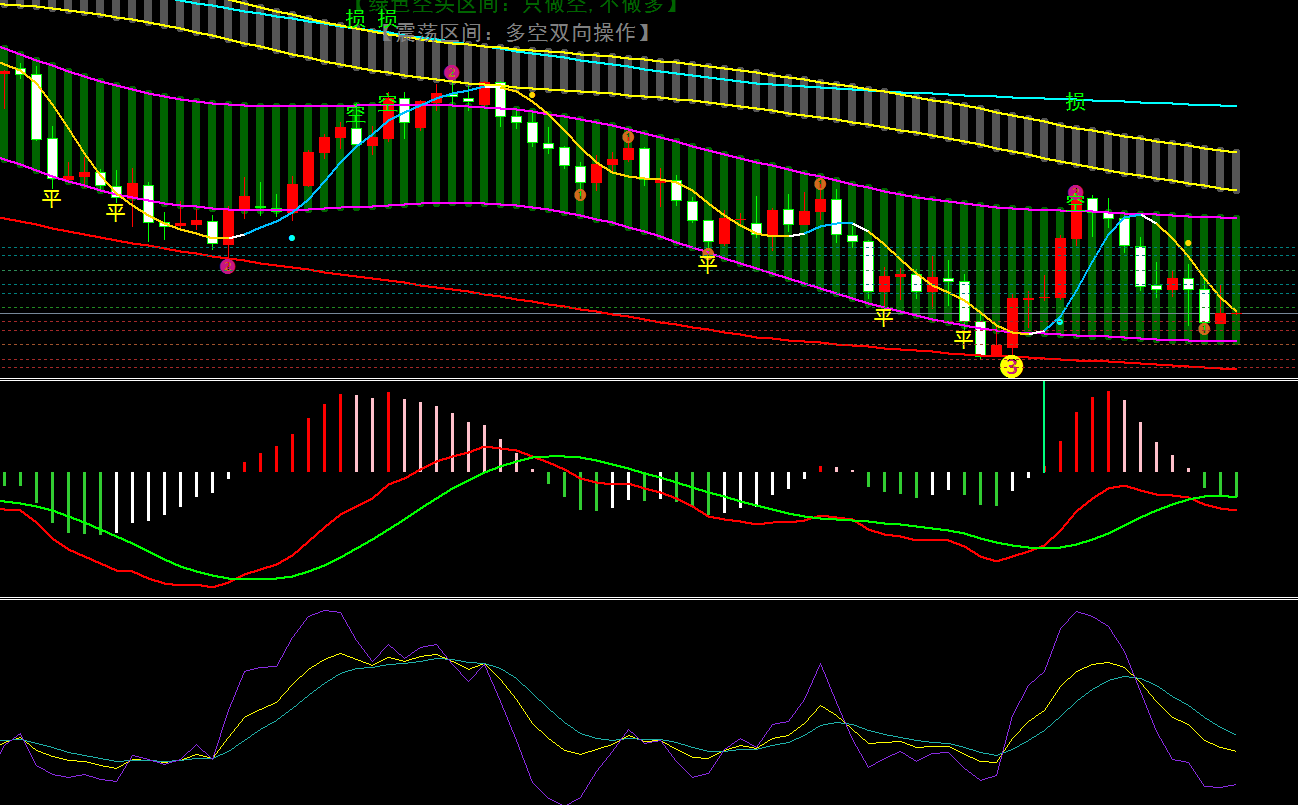
Task: Select the 平 label beside the yellow 3 marker
Action: tap(963, 339)
